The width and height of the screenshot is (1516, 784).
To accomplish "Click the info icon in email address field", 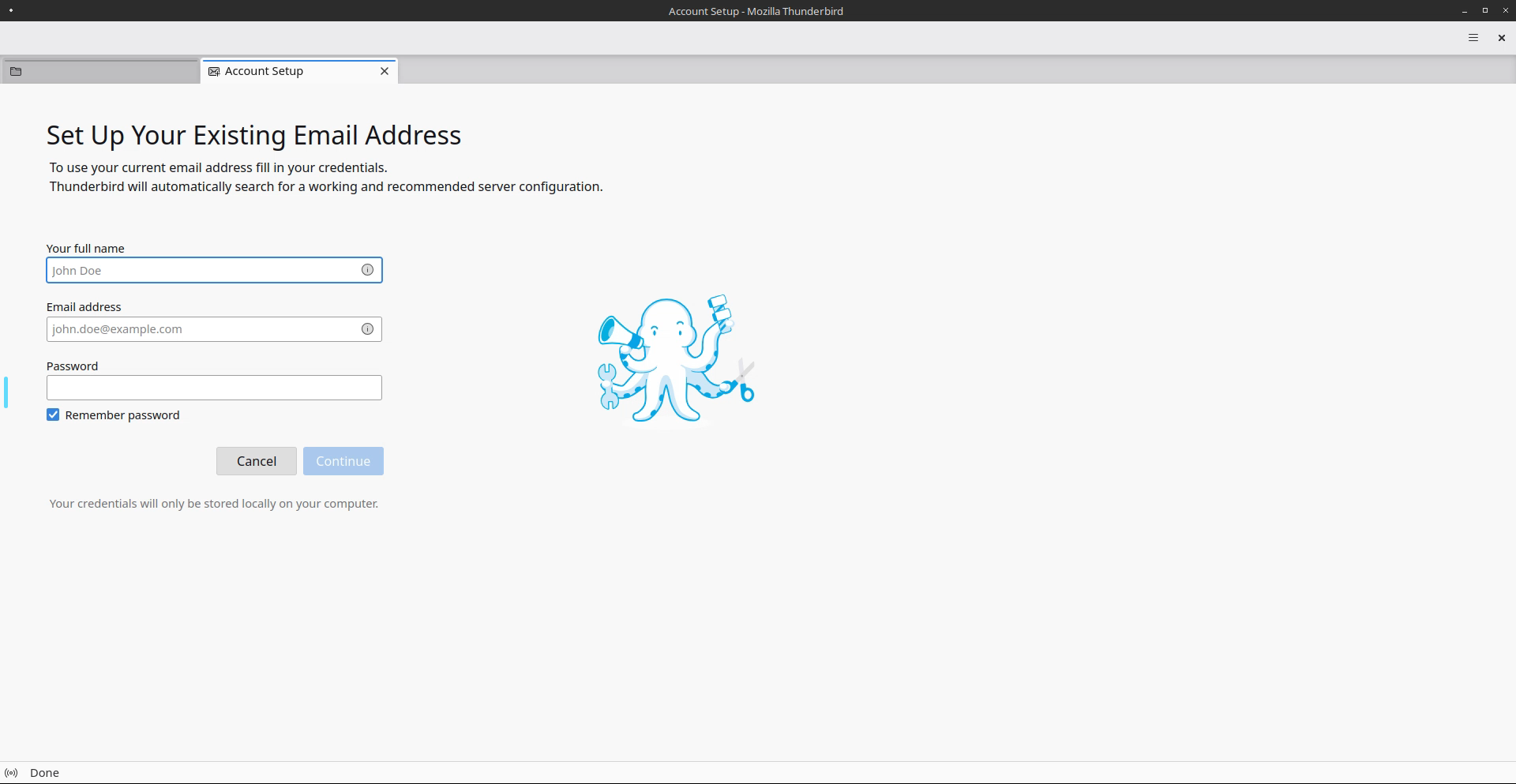I will pos(367,329).
